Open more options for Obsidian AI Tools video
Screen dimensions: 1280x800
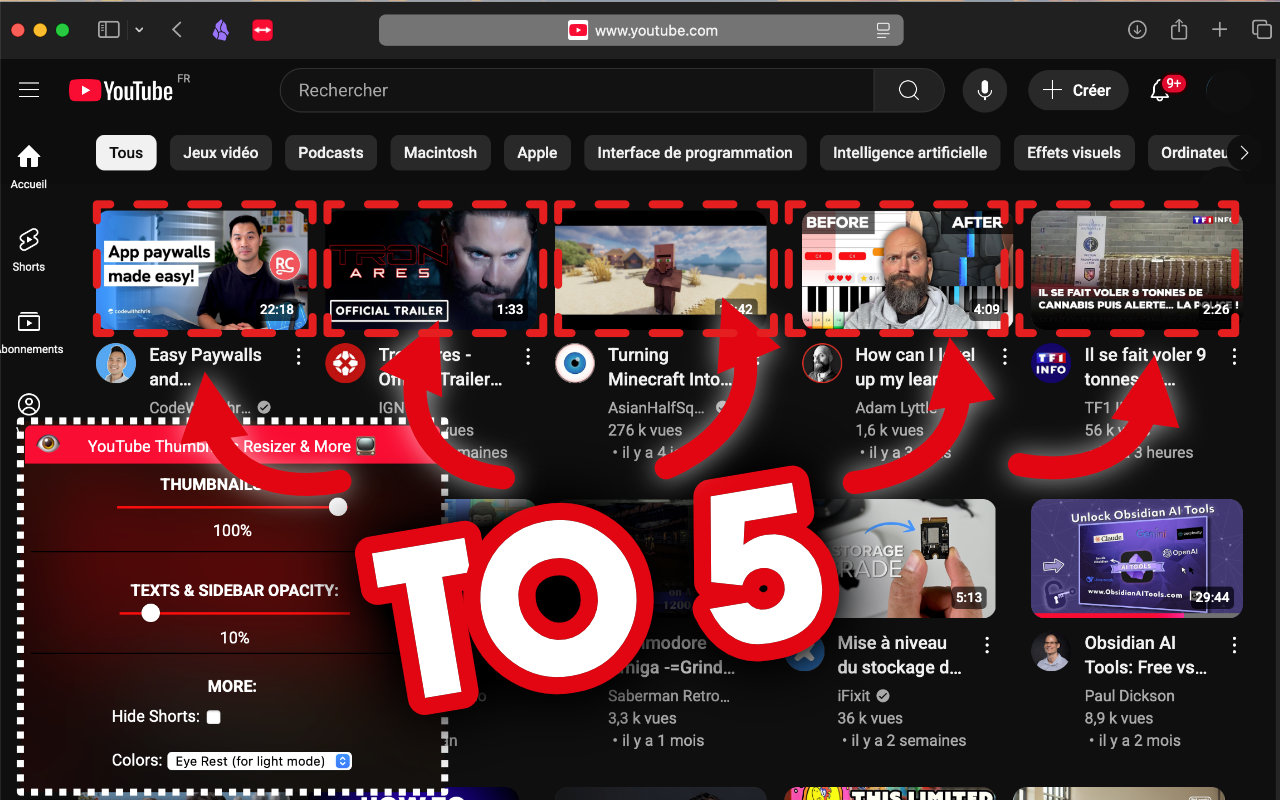(1234, 644)
